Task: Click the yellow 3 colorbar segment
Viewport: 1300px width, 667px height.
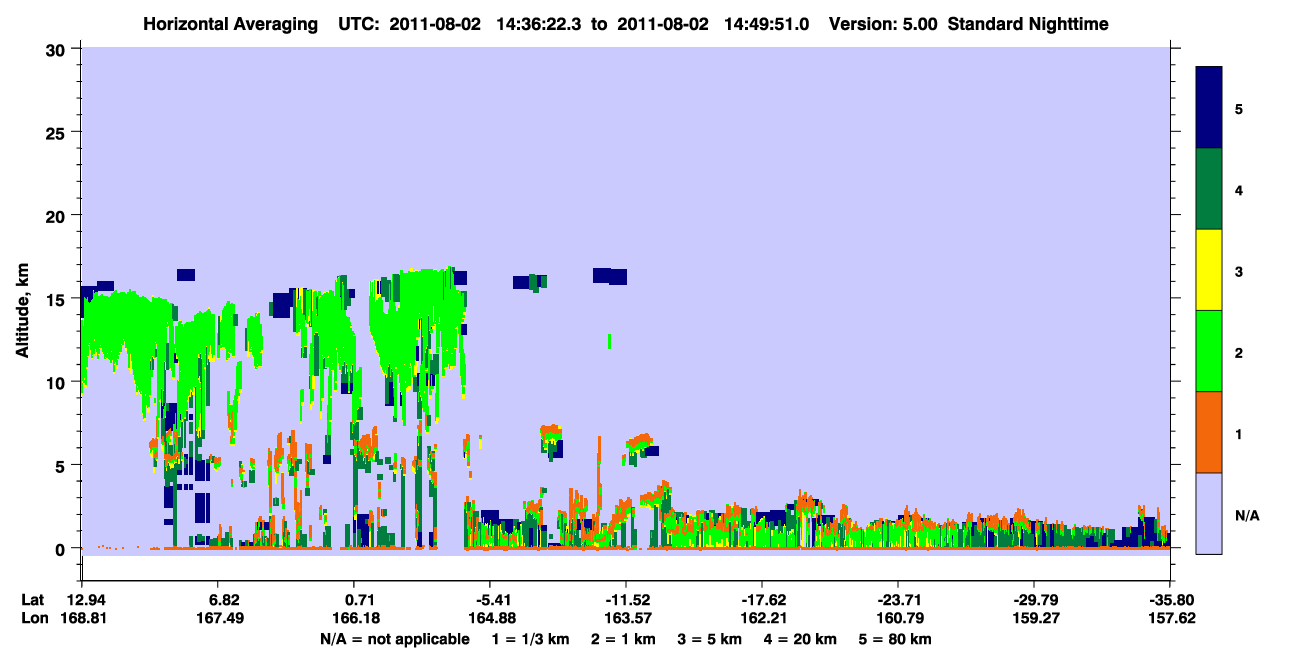Action: (x=1209, y=270)
